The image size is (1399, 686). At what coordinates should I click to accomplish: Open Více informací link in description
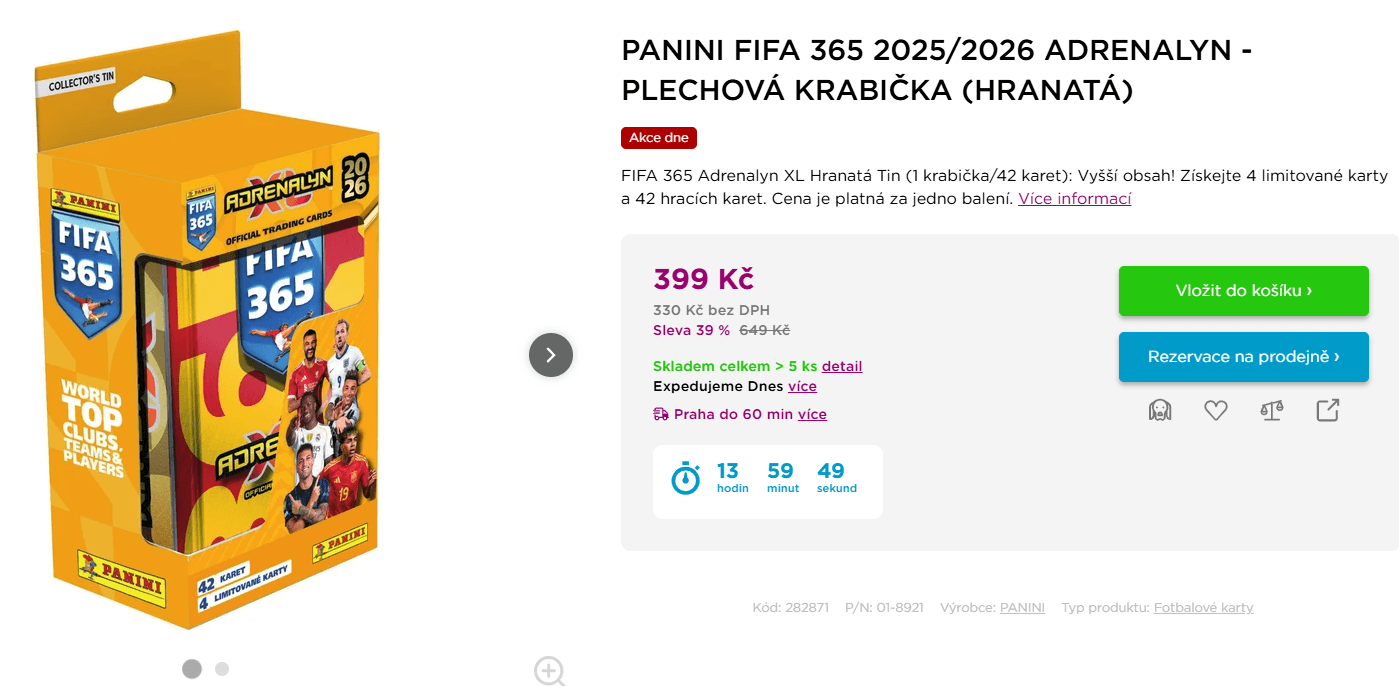[x=1074, y=198]
